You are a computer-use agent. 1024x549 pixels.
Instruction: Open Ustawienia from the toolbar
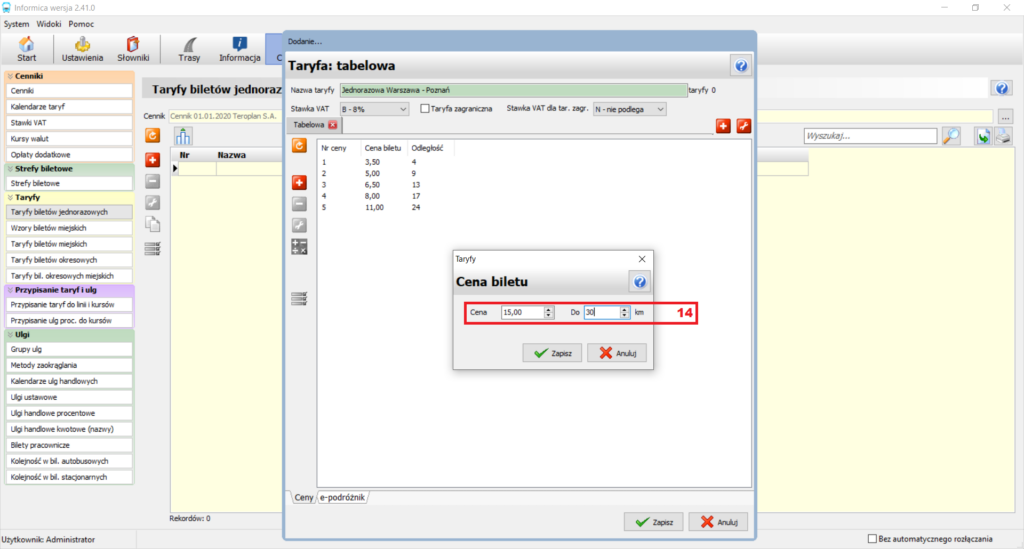point(82,50)
